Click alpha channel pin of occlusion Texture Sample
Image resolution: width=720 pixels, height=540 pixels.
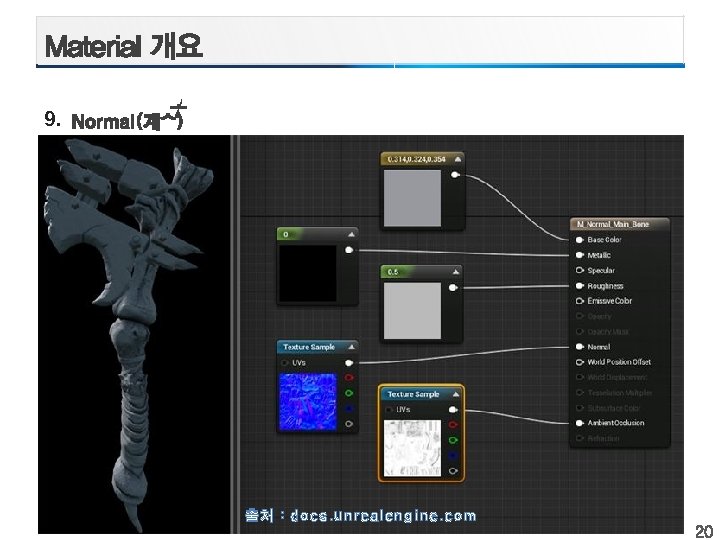coord(453,471)
